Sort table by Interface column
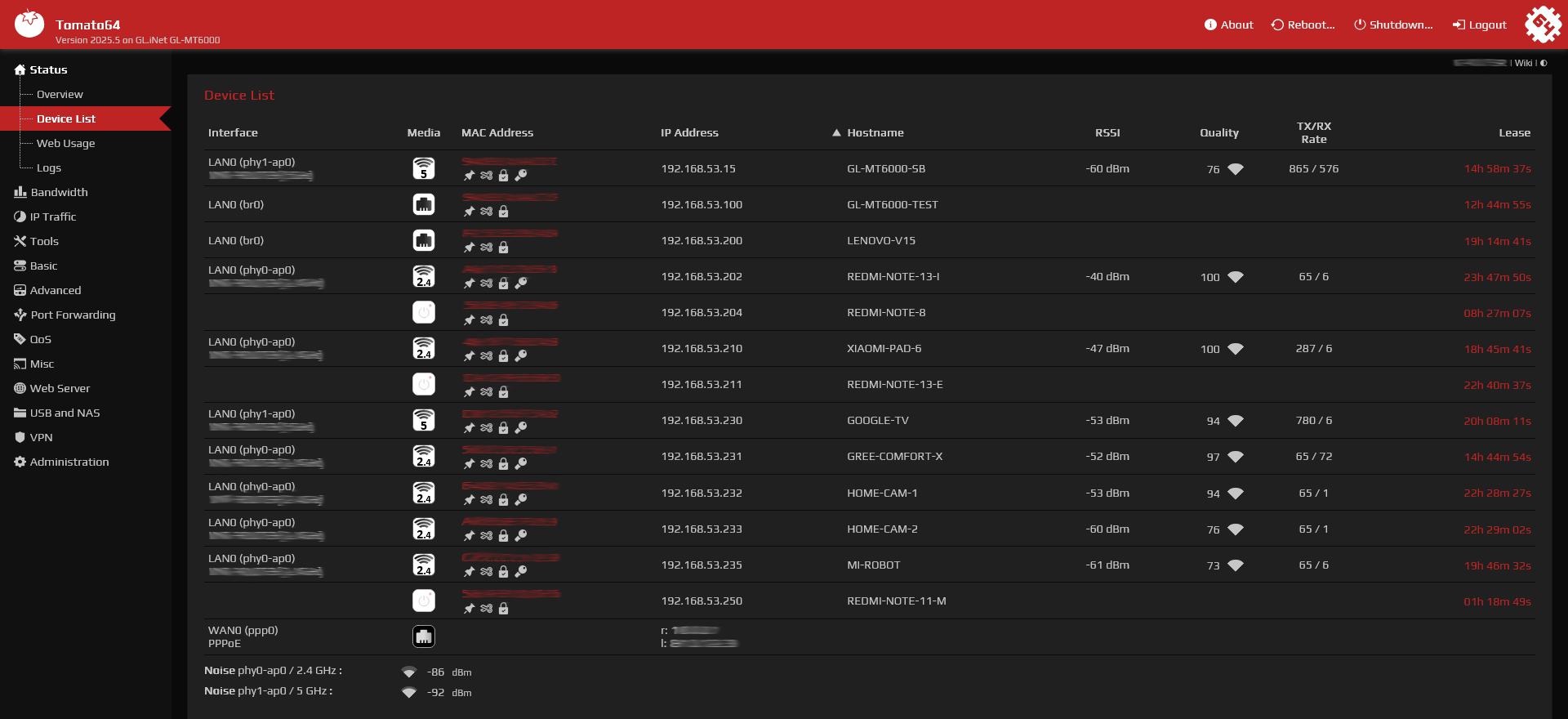Viewport: 1568px width, 719px height. click(233, 132)
